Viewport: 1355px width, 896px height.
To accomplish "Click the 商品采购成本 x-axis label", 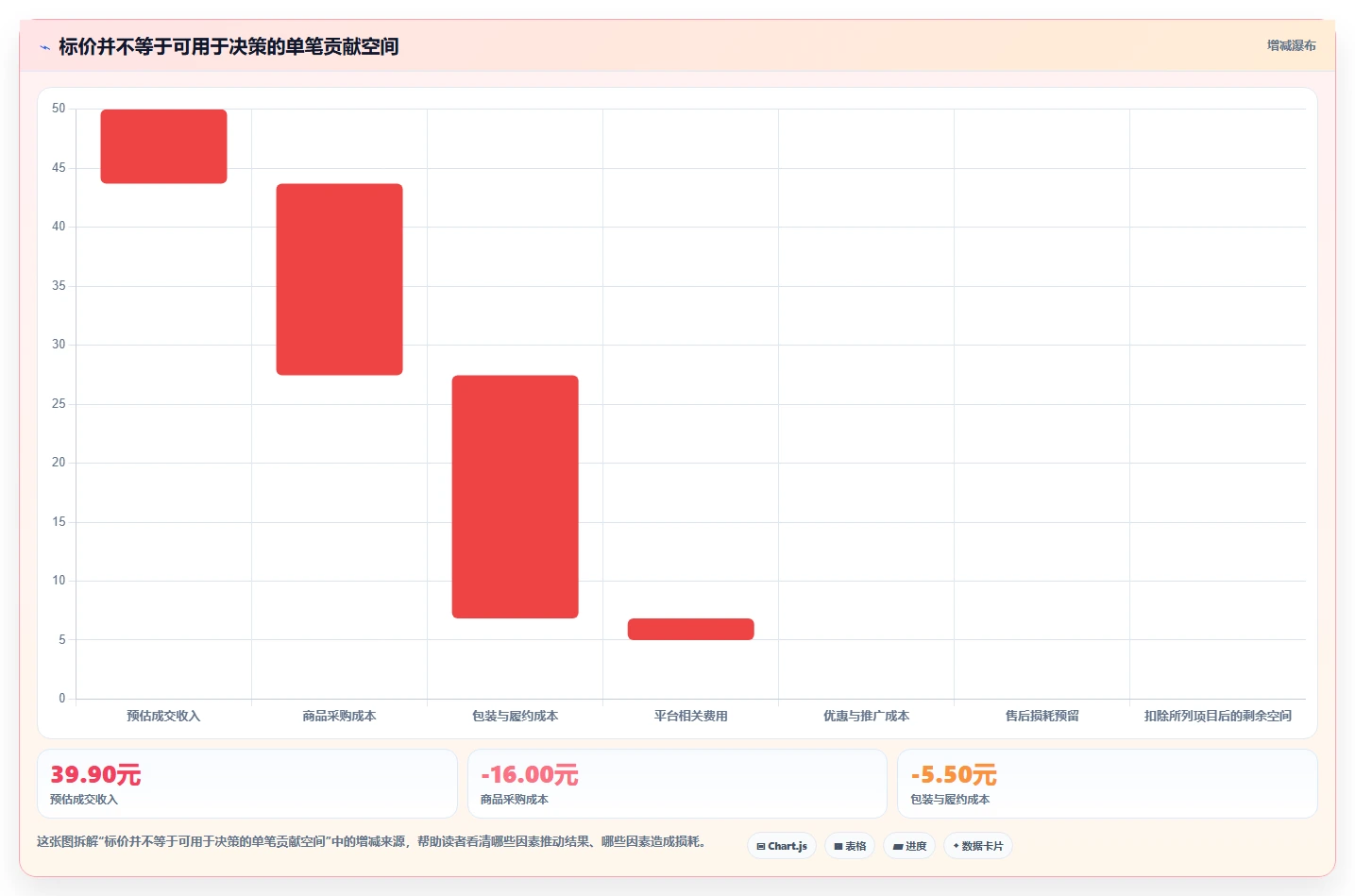I will coord(339,716).
